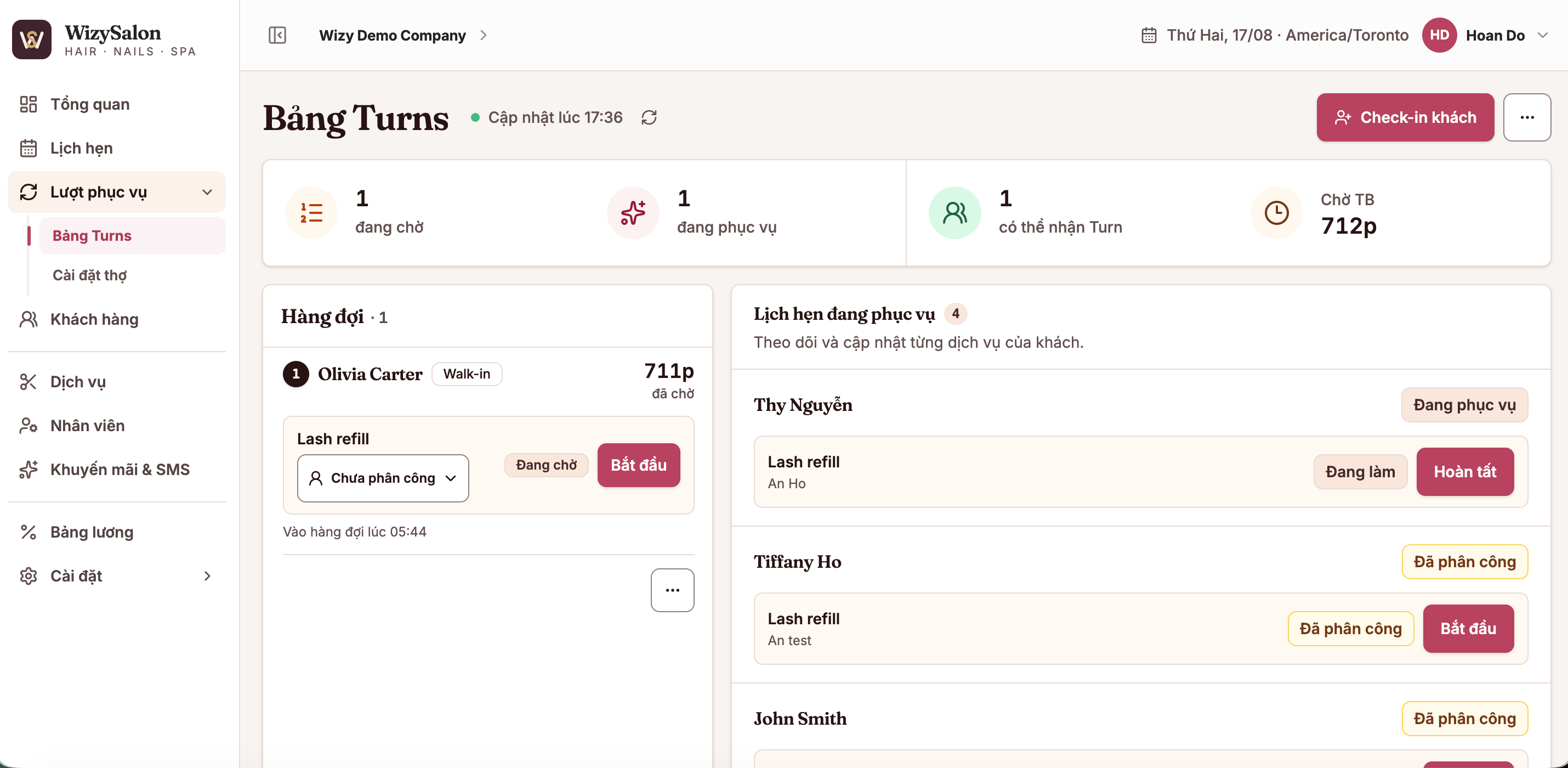Screen dimensions: 1568x768
Task: Click the number 1 badge beside Olivia Carter
Action: click(x=296, y=374)
